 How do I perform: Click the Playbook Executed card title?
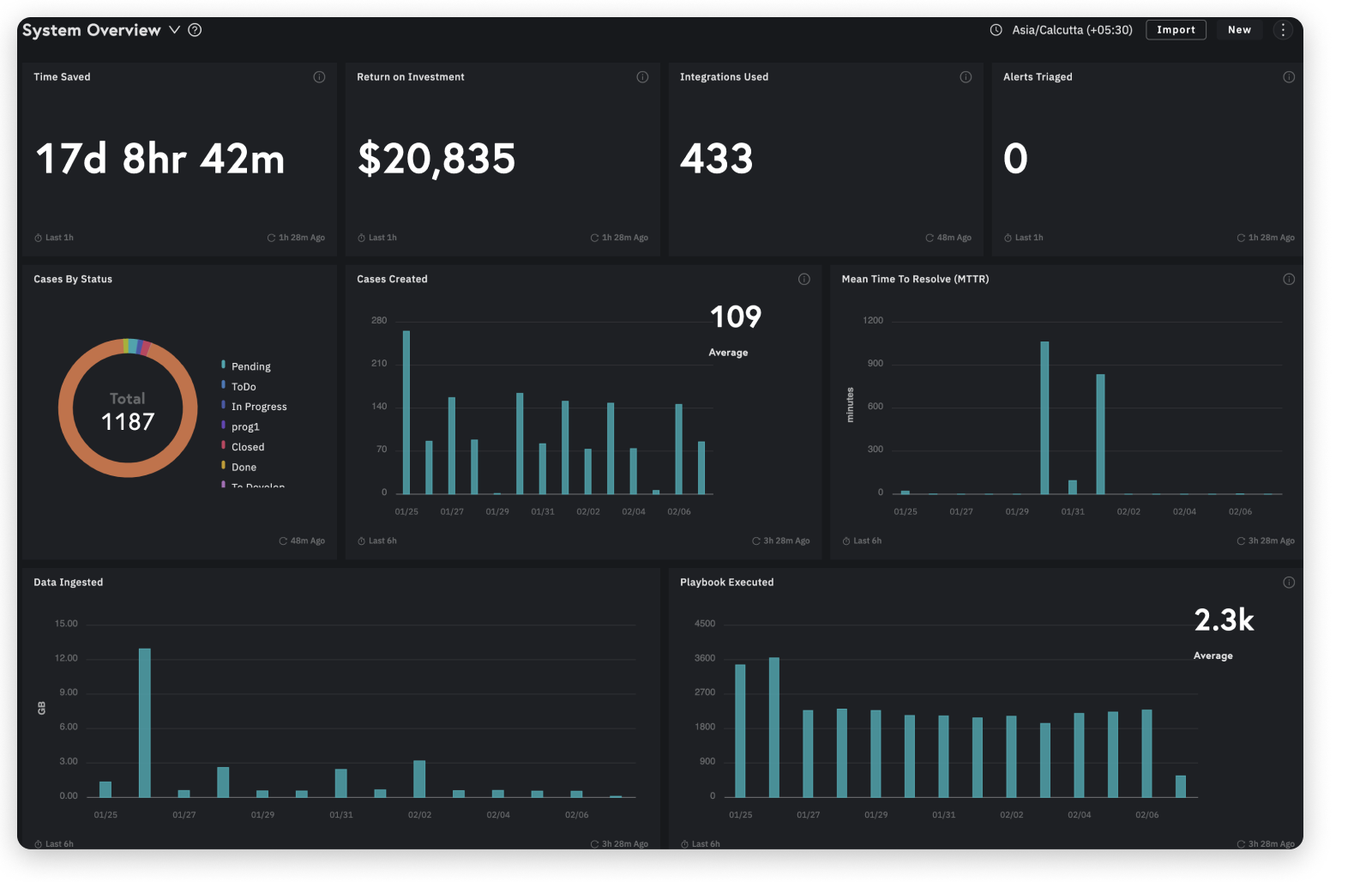727,583
